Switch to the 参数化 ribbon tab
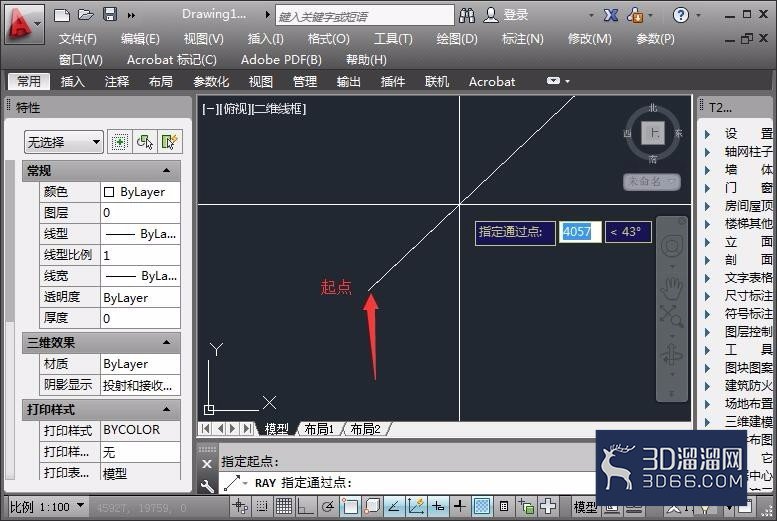777x521 pixels. pos(211,81)
